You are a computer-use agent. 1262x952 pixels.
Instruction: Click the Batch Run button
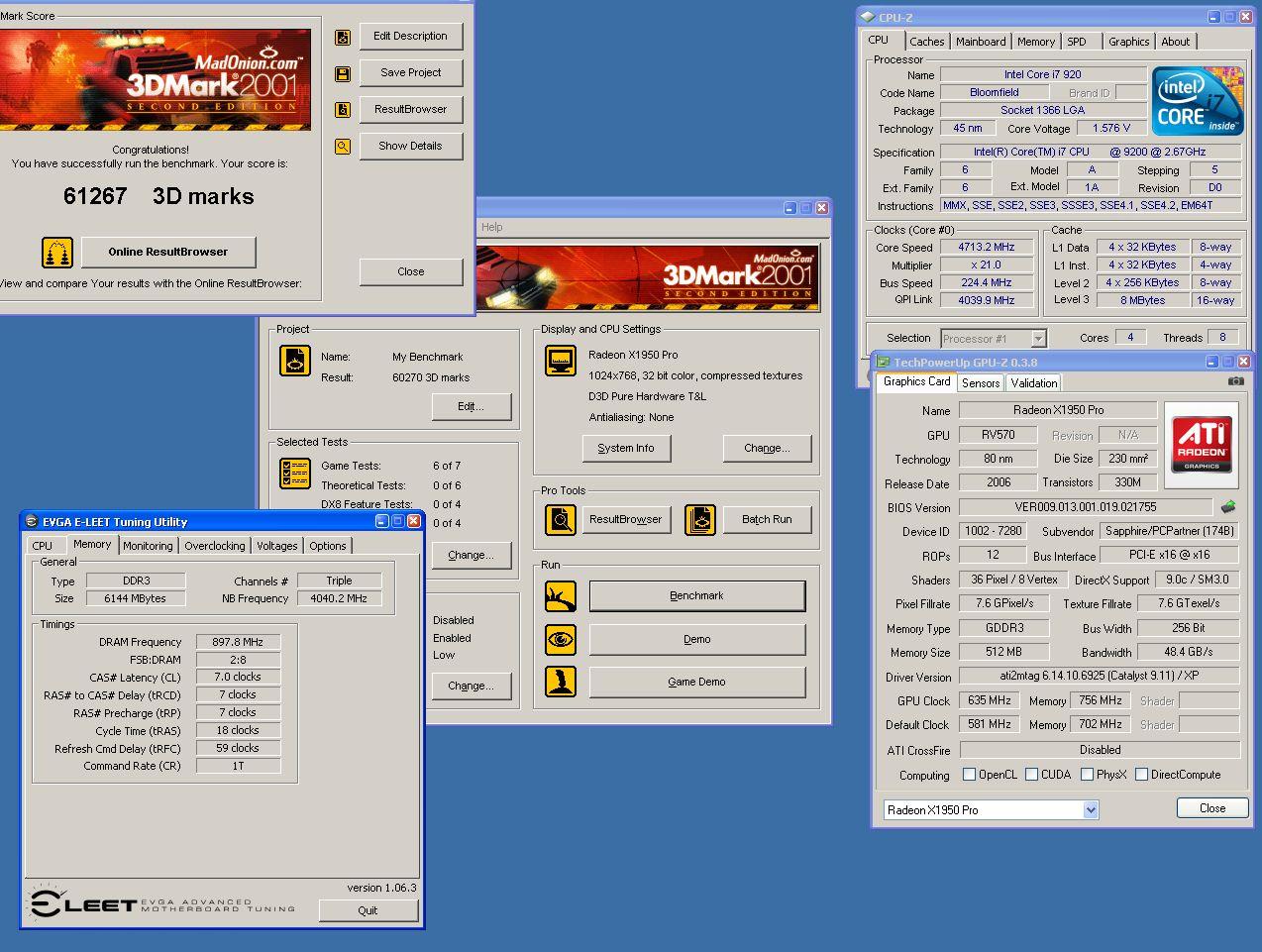coord(768,520)
